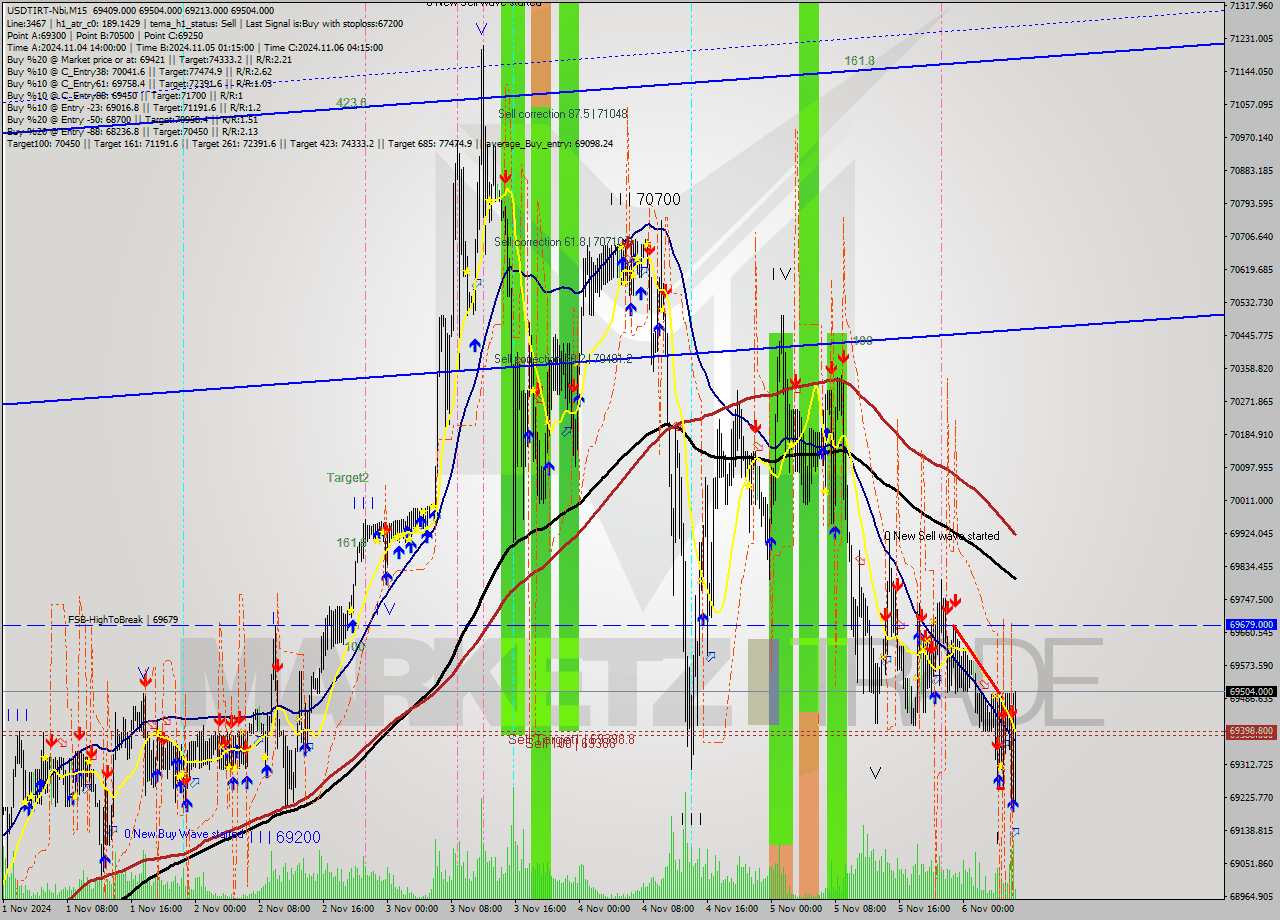Viewport: 1280px width, 920px height.
Task: Select the '0 New Sell wave started' annotation
Action: pyautogui.click(x=941, y=536)
